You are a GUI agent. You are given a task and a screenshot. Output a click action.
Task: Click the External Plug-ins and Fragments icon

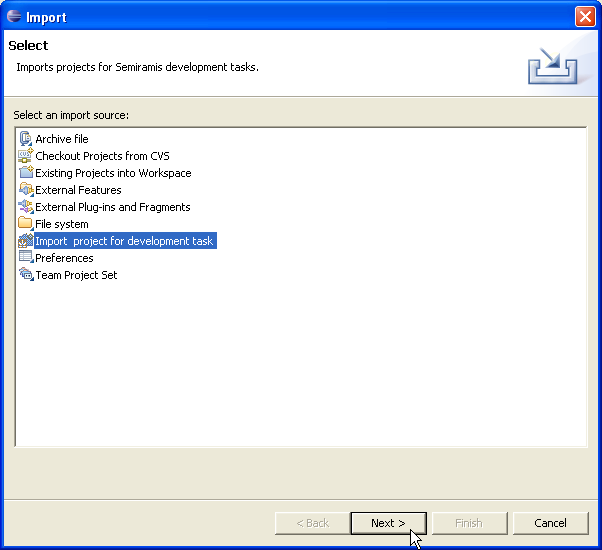[26, 207]
